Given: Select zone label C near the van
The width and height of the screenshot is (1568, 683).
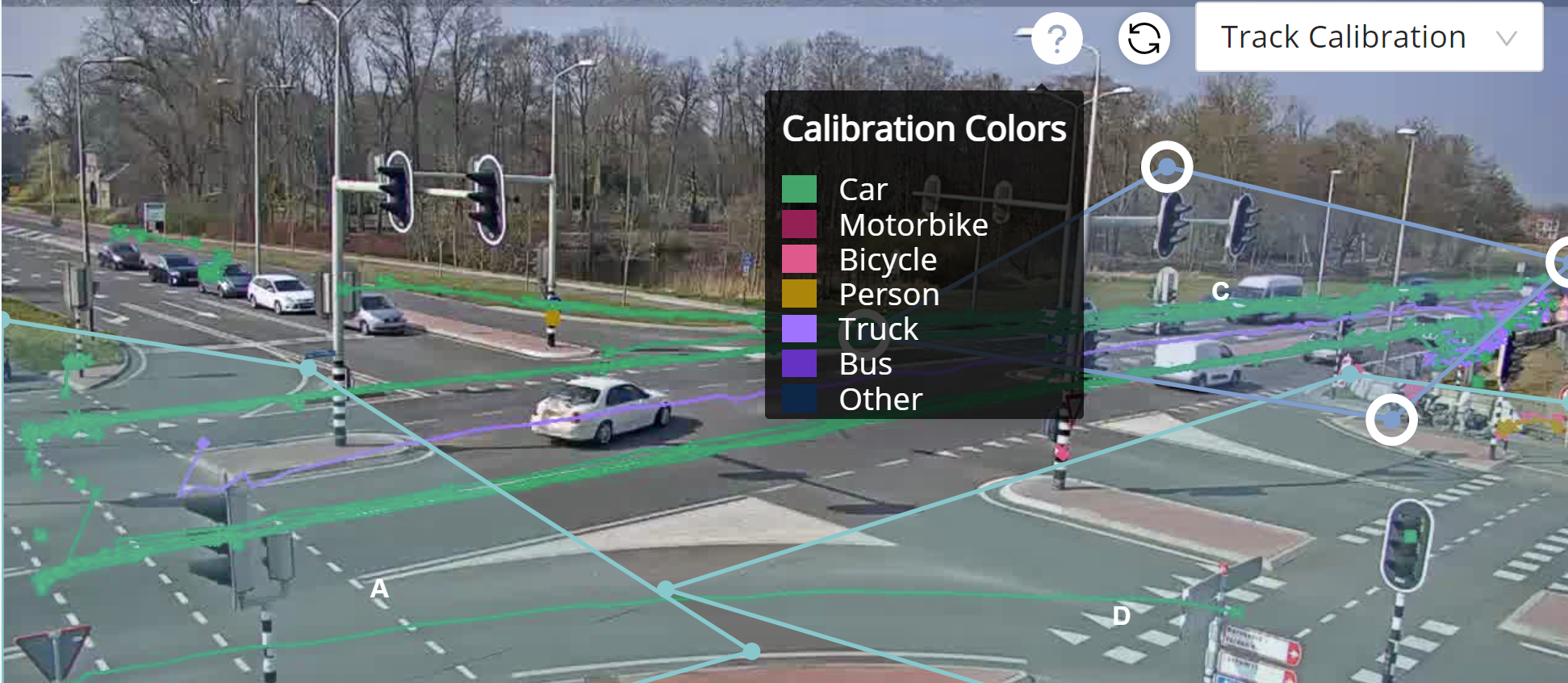Looking at the screenshot, I should [1220, 291].
